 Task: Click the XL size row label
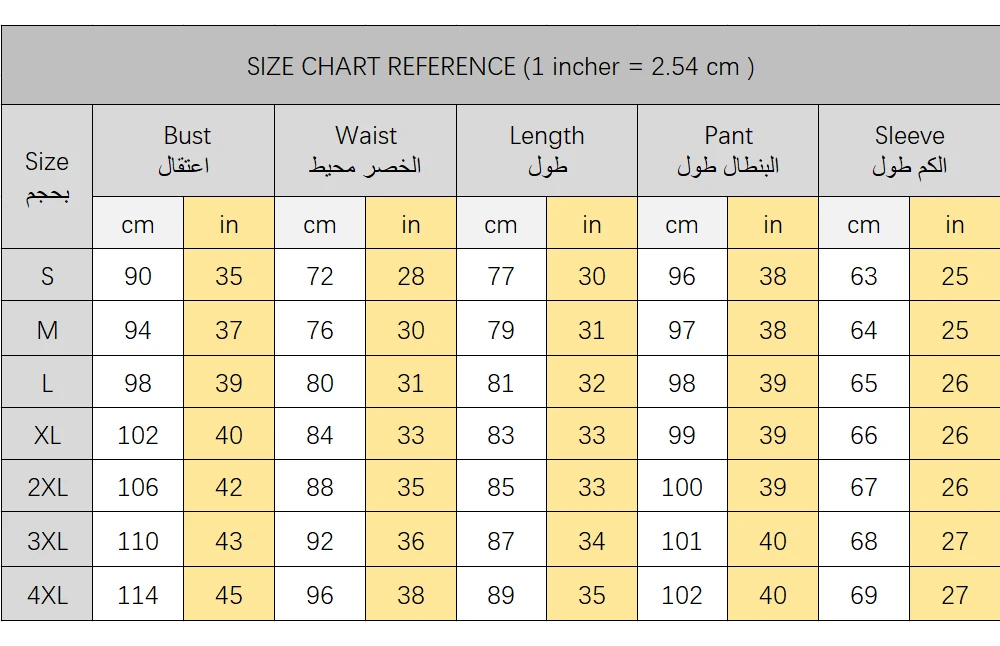pyautogui.click(x=47, y=435)
